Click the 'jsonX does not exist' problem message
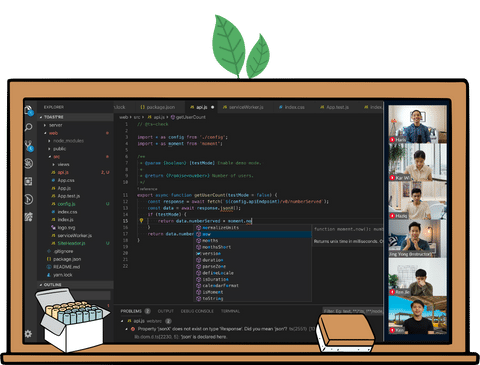The image size is (480, 365). [x=212, y=329]
